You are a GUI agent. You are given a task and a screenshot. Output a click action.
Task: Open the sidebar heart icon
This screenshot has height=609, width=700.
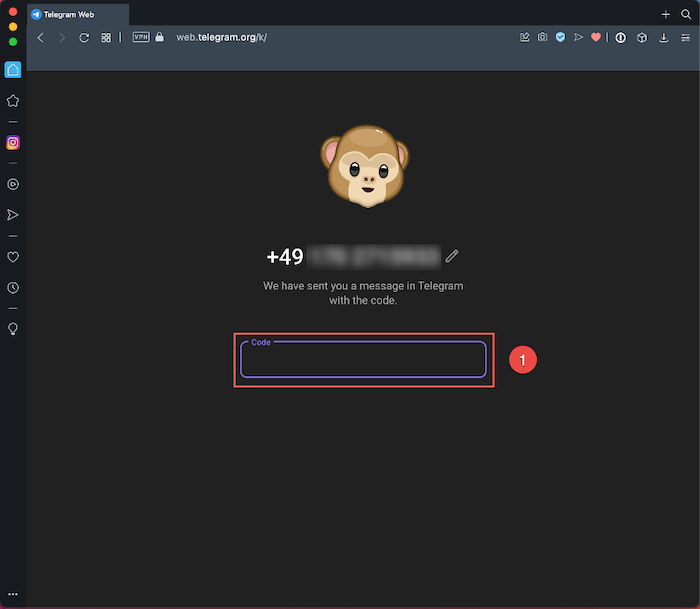coord(13,257)
